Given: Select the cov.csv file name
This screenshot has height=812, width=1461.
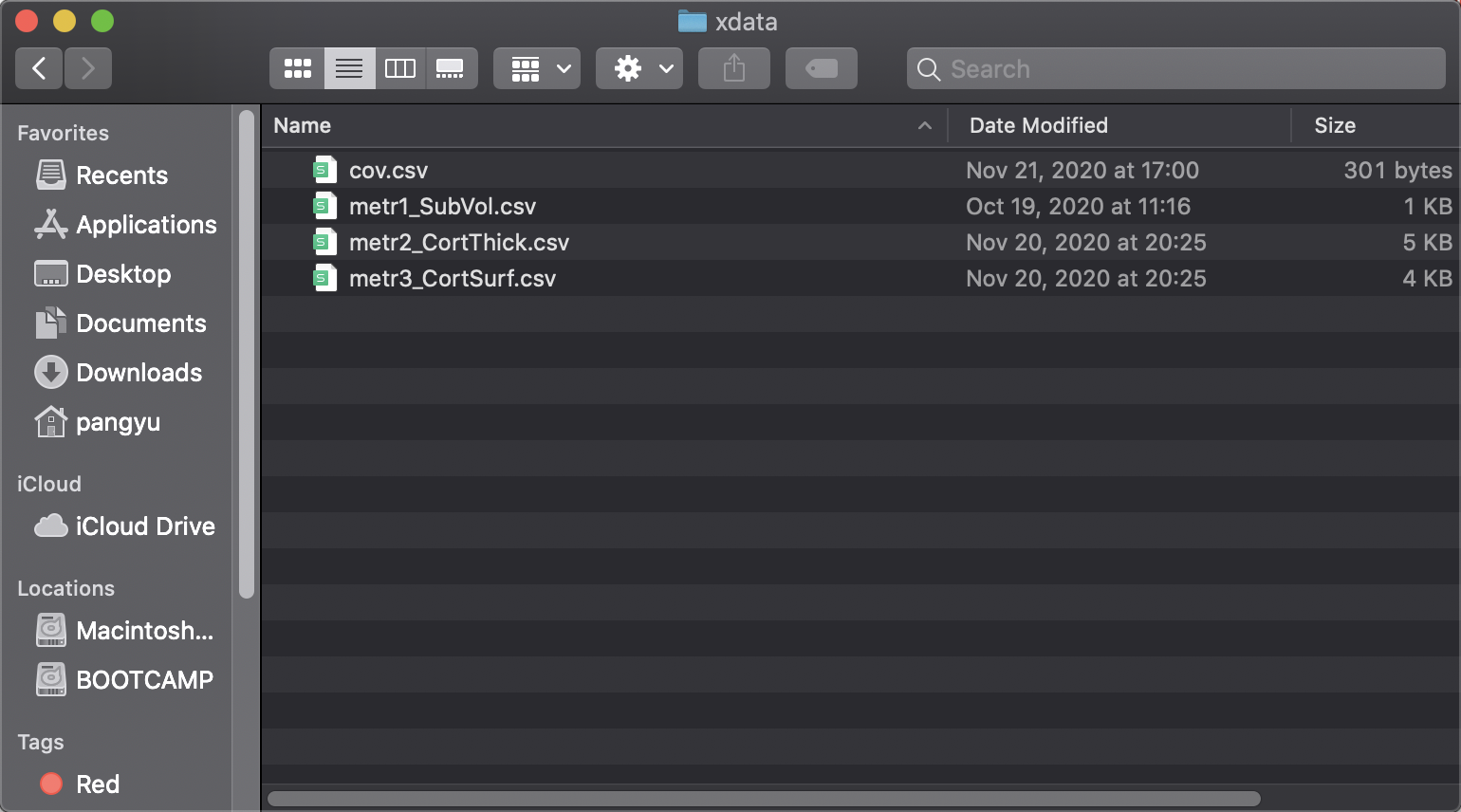Looking at the screenshot, I should tap(388, 171).
